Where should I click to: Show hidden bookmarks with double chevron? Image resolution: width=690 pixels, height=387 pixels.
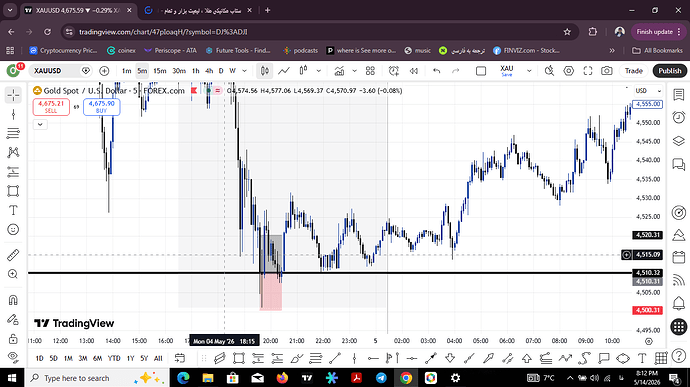click(x=612, y=51)
